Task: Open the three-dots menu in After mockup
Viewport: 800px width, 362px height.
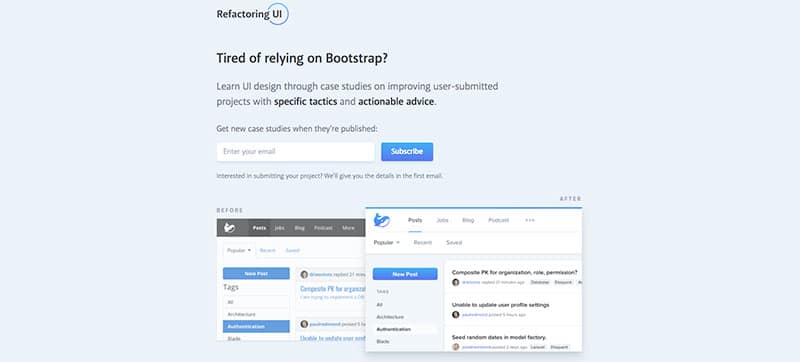Action: [530, 220]
